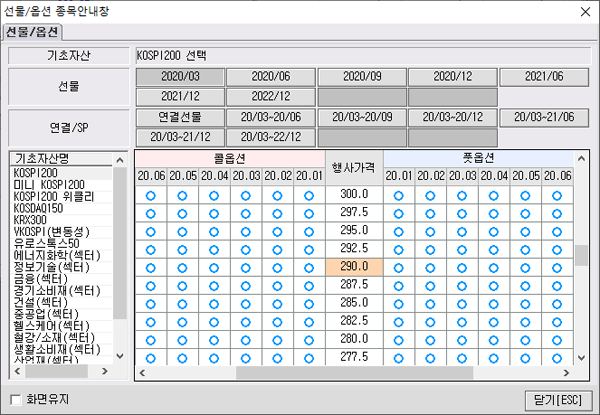
Task: Select put option 20.04 circle at strike 292.5
Action: coord(493,249)
